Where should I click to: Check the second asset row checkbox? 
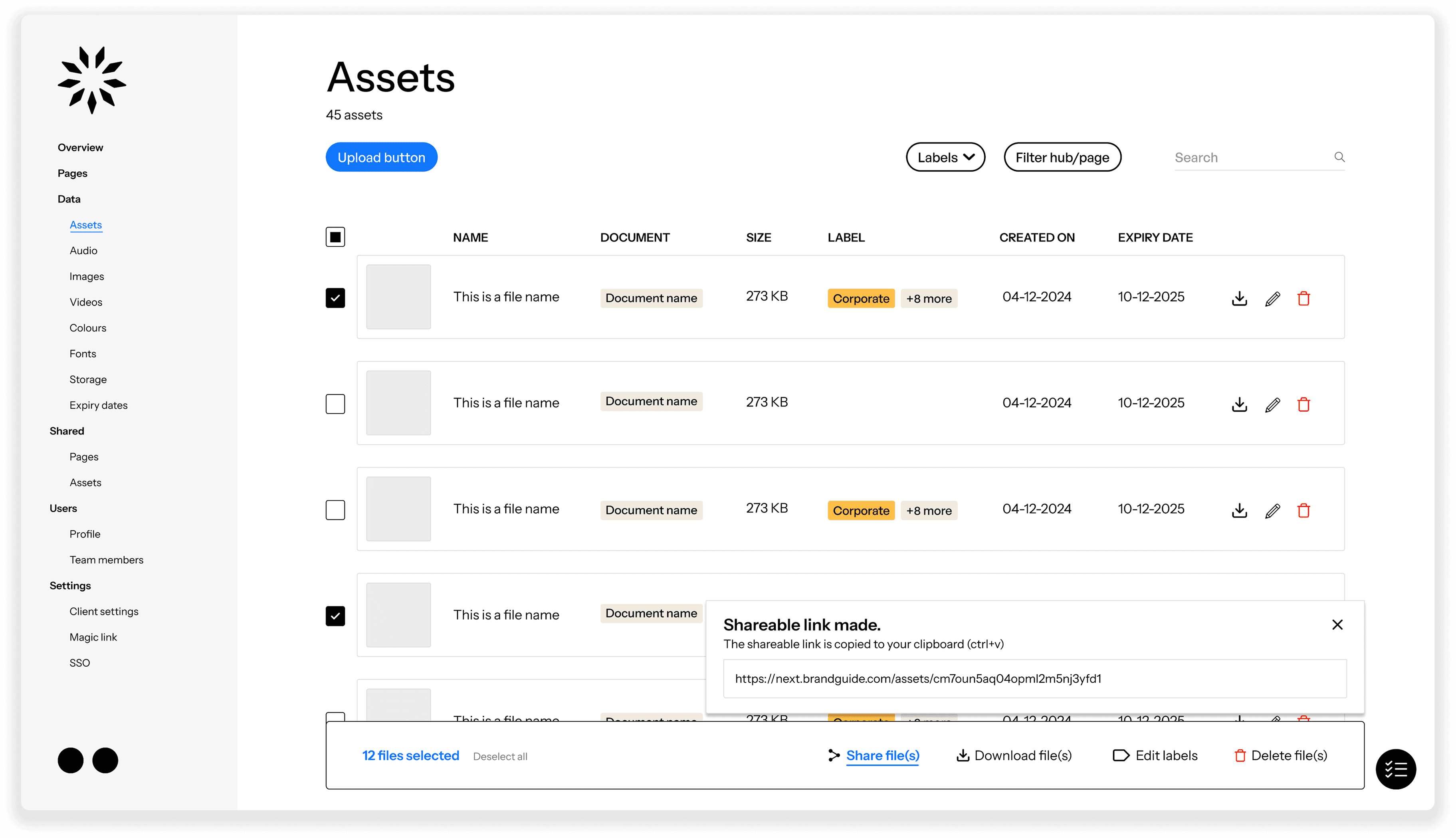coord(335,404)
